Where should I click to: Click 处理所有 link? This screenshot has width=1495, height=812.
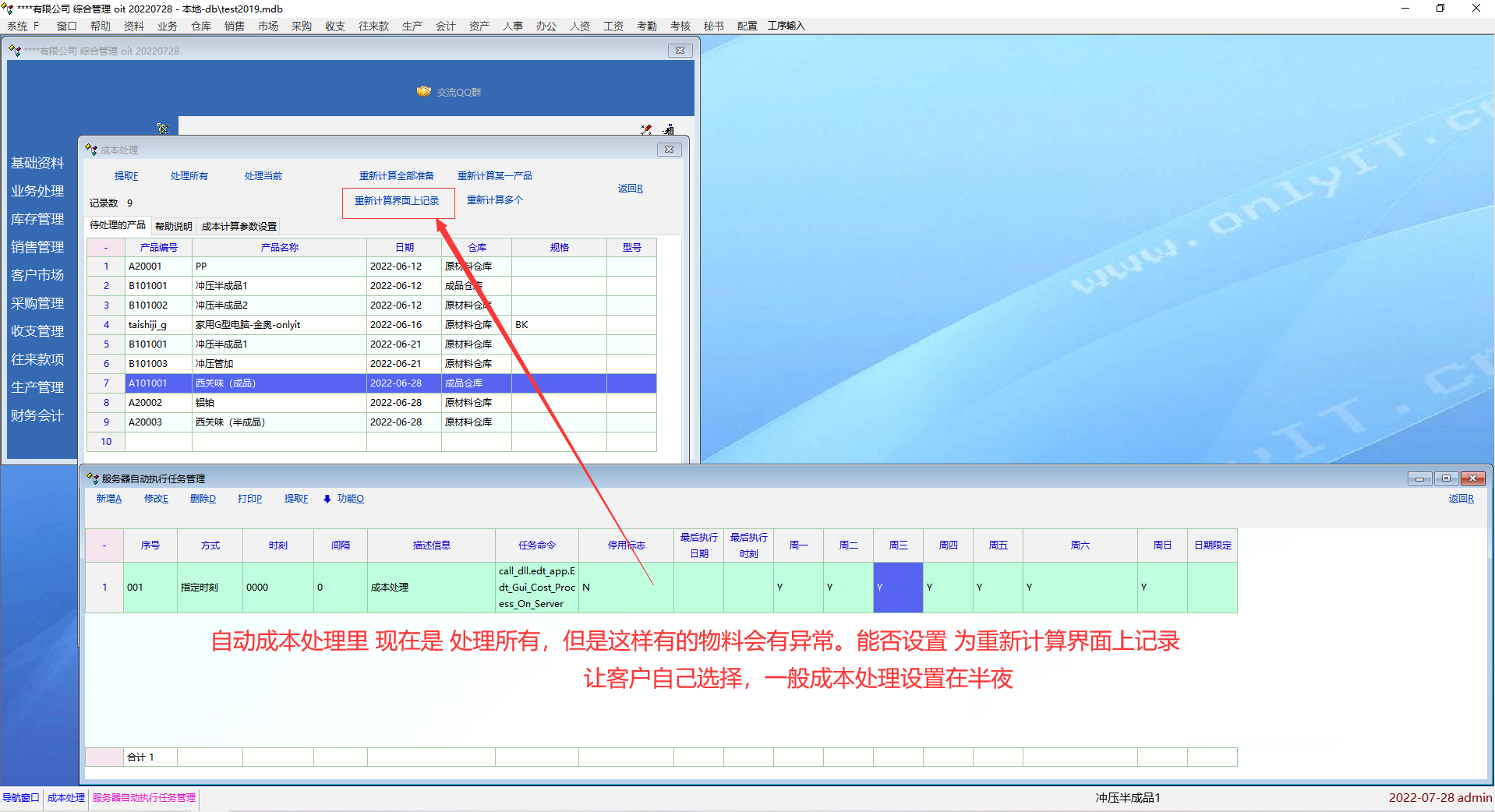coord(189,176)
